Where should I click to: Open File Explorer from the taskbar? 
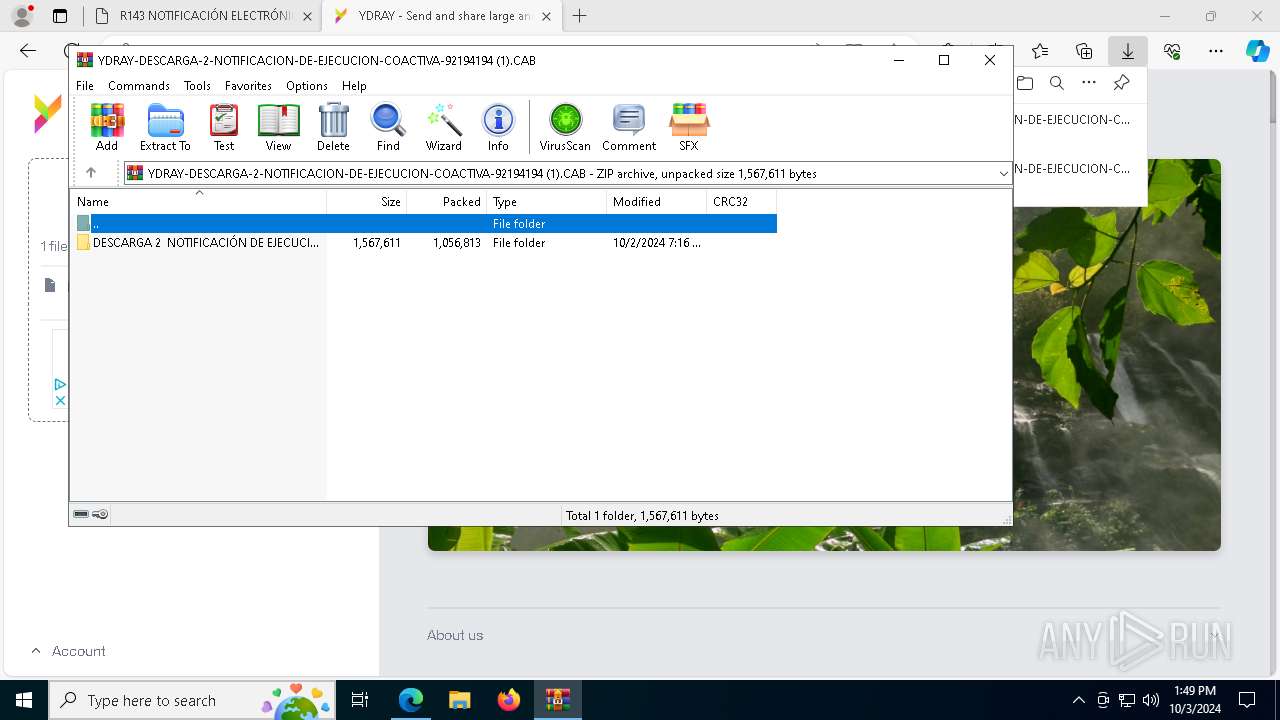tap(460, 700)
